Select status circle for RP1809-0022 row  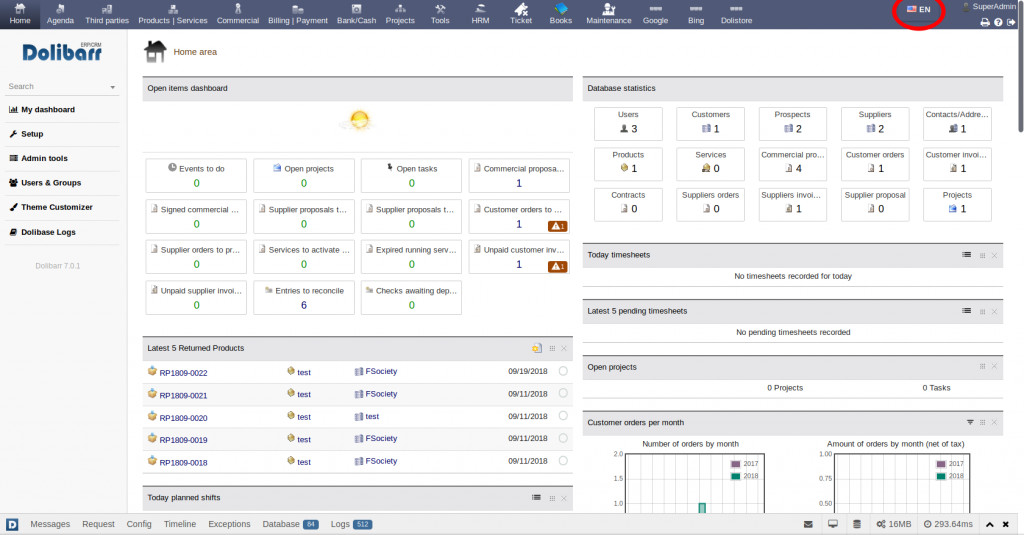click(x=563, y=371)
